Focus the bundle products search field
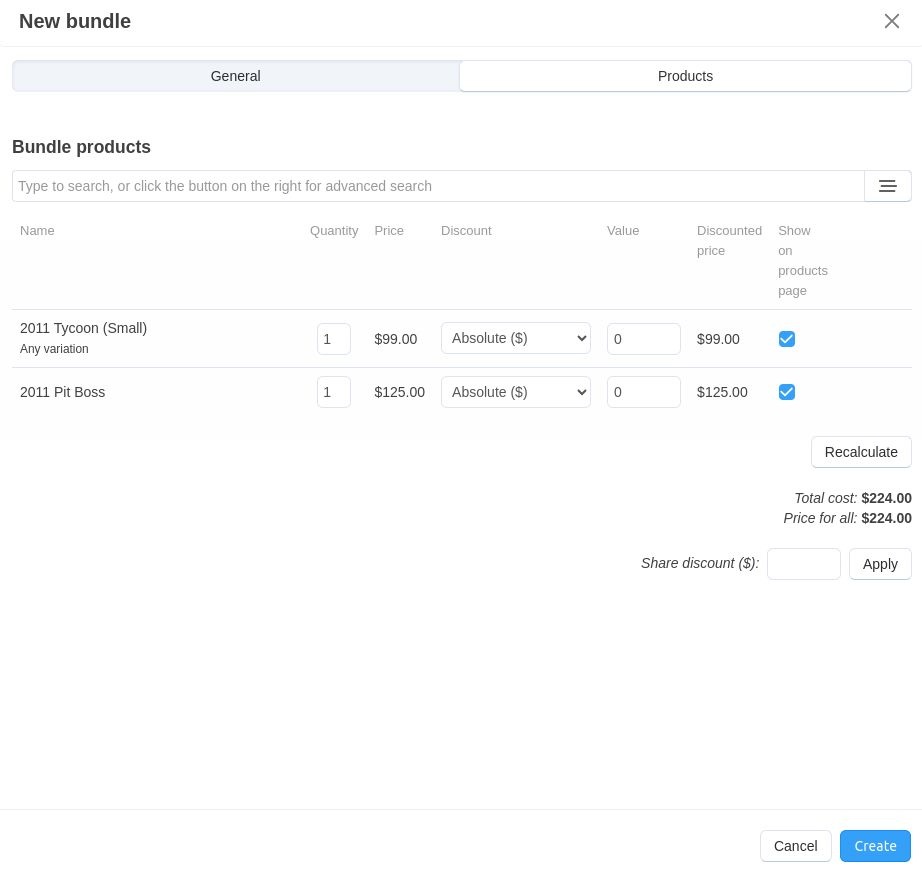 point(438,186)
